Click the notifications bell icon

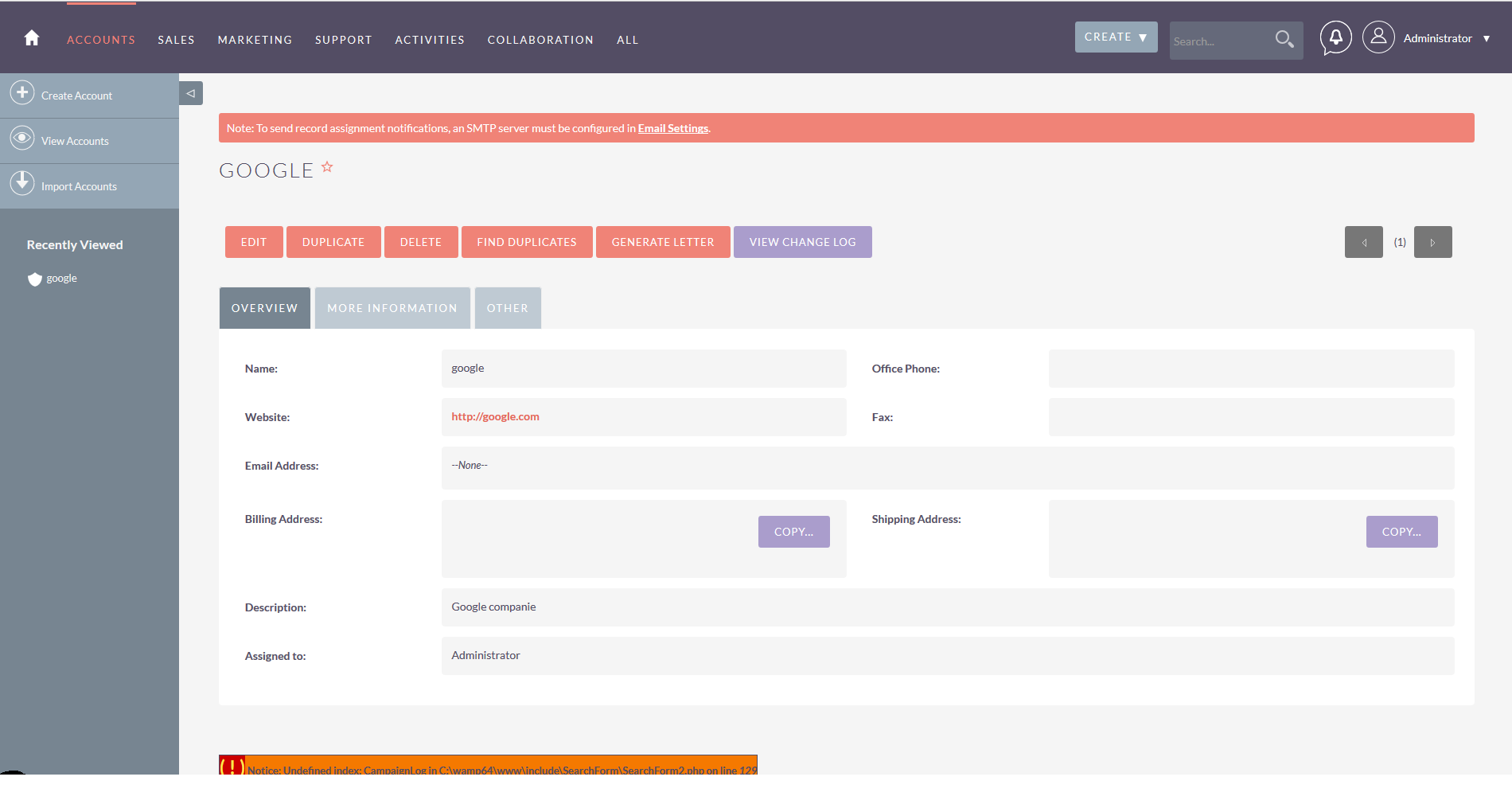tap(1335, 37)
